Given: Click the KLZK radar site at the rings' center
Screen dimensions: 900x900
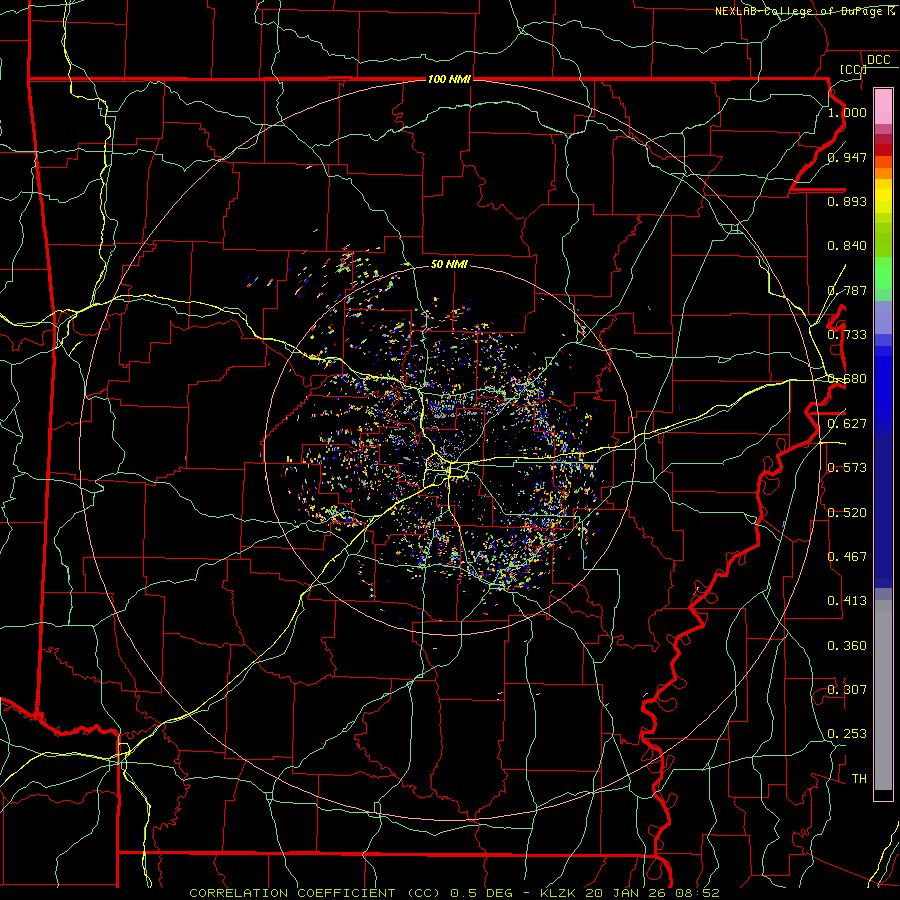Looking at the screenshot, I should [x=449, y=450].
